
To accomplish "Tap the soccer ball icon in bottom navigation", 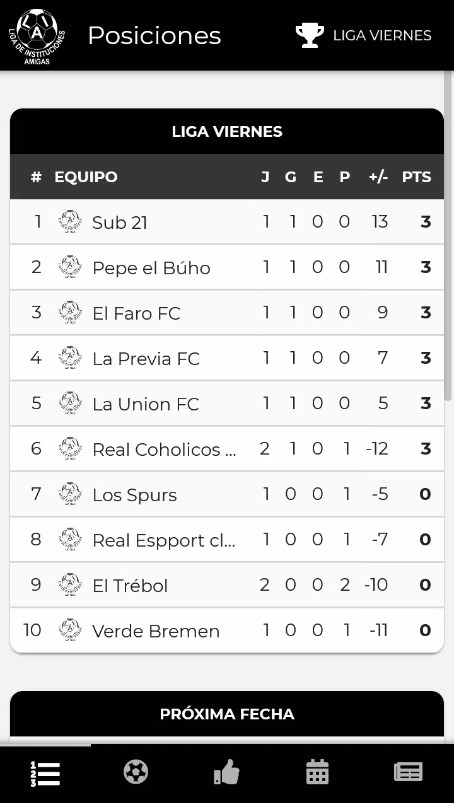I will pyautogui.click(x=136, y=772).
